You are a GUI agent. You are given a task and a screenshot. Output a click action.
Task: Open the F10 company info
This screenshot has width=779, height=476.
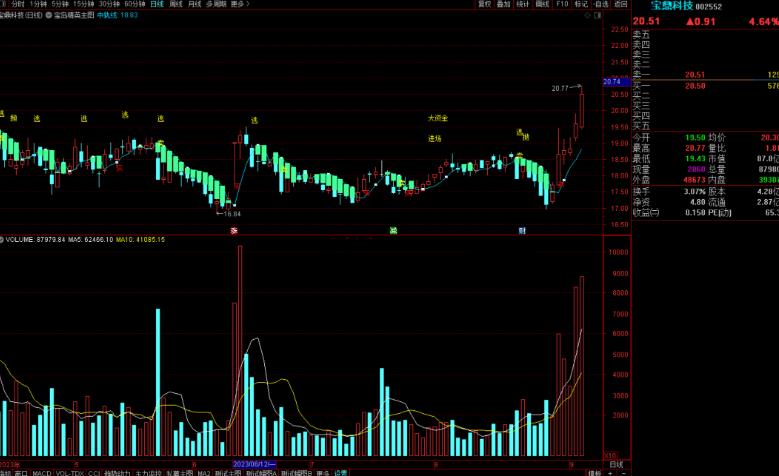pyautogui.click(x=562, y=4)
